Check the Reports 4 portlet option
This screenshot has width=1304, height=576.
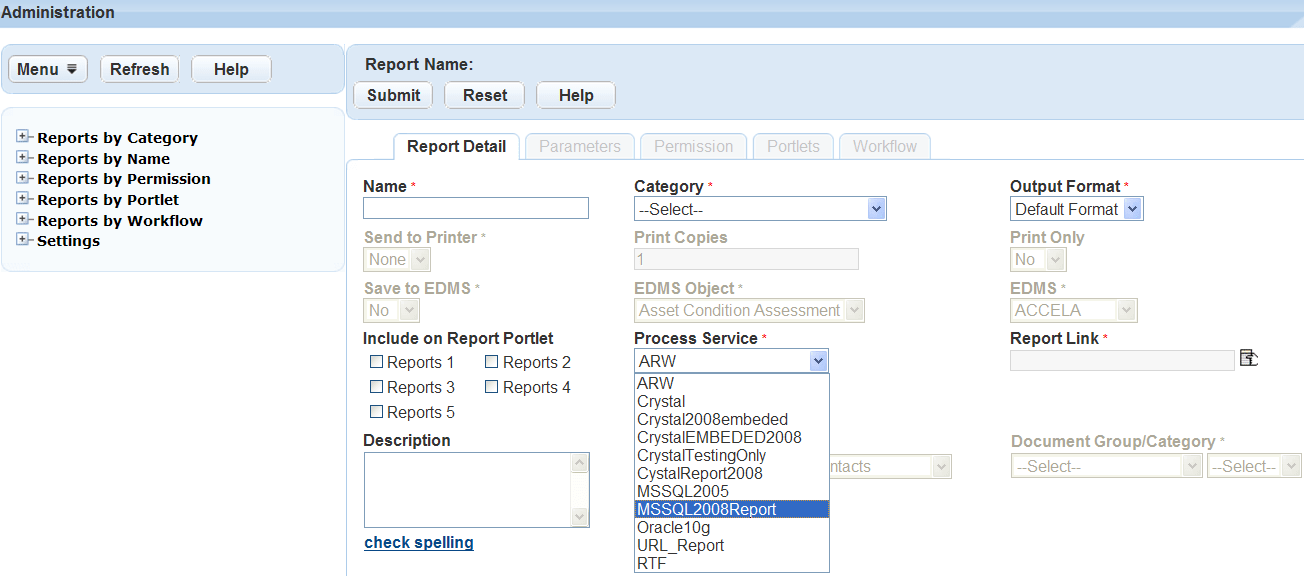[492, 387]
